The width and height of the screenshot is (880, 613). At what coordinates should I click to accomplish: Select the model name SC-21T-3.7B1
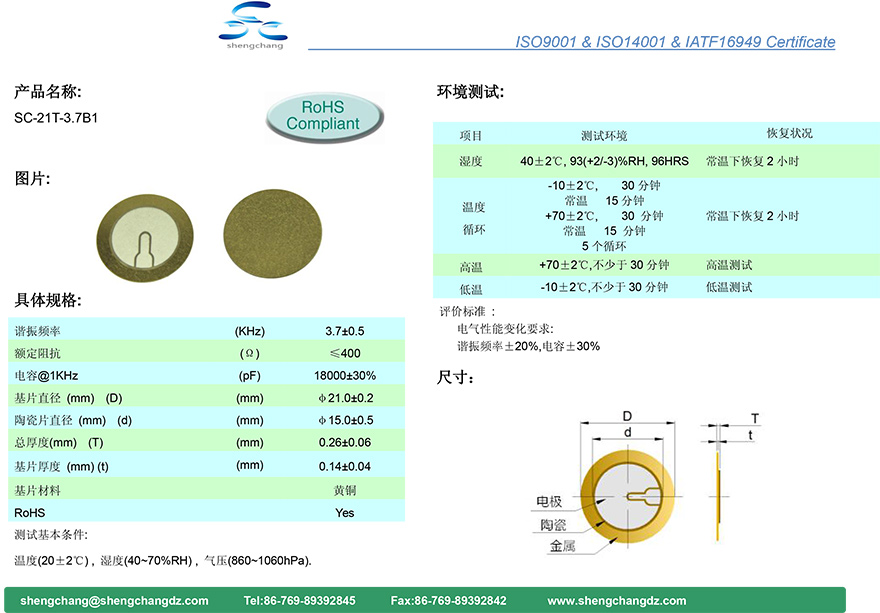tap(56, 118)
